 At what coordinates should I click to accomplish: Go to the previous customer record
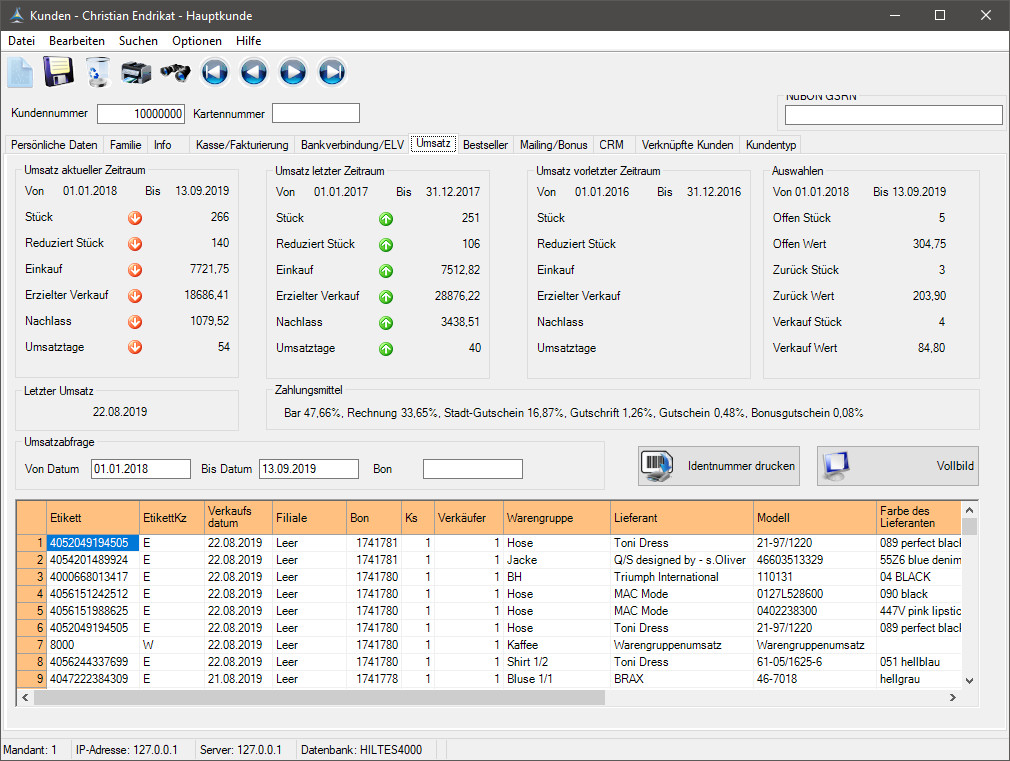(254, 72)
